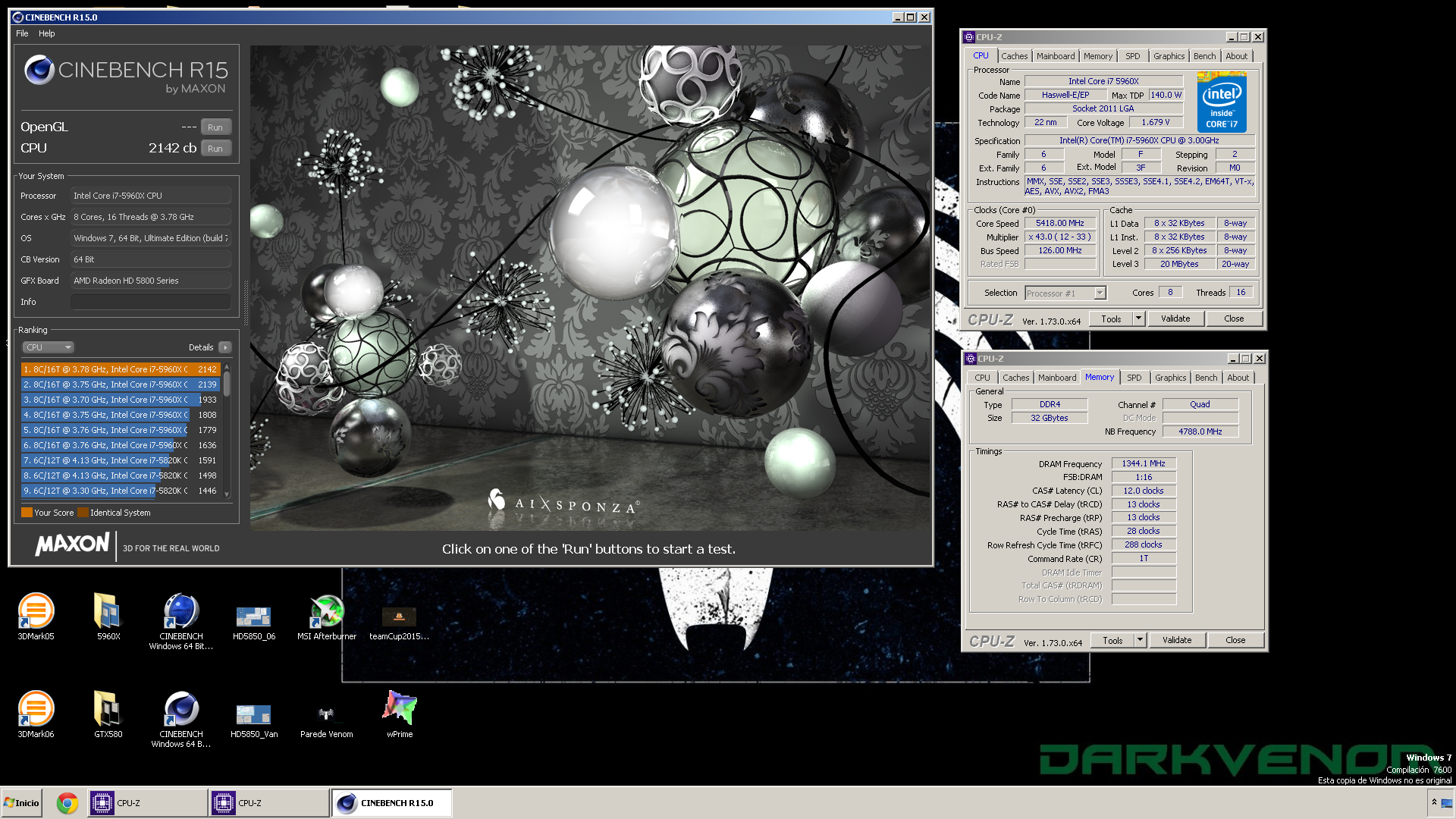This screenshot has width=1456, height=819.
Task: Open the File menu in Cinebench
Action: (x=22, y=33)
